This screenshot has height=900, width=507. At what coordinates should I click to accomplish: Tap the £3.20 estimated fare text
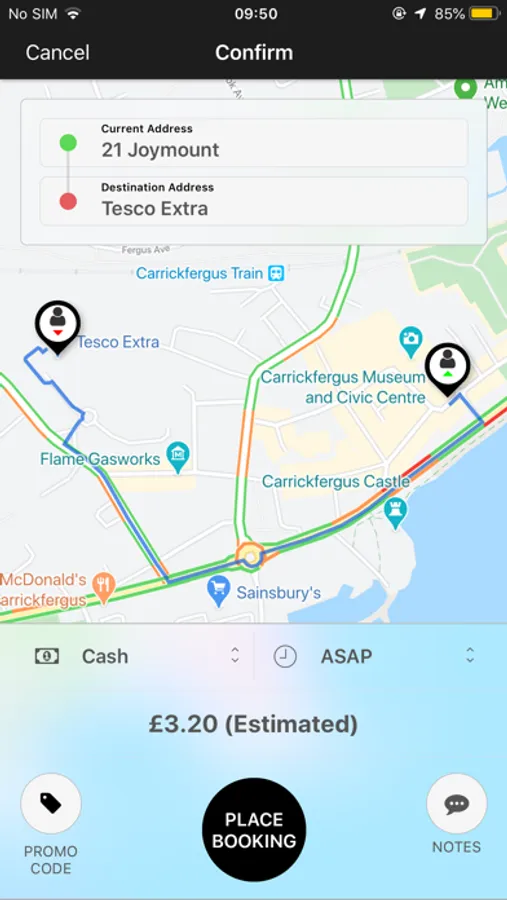(x=253, y=724)
